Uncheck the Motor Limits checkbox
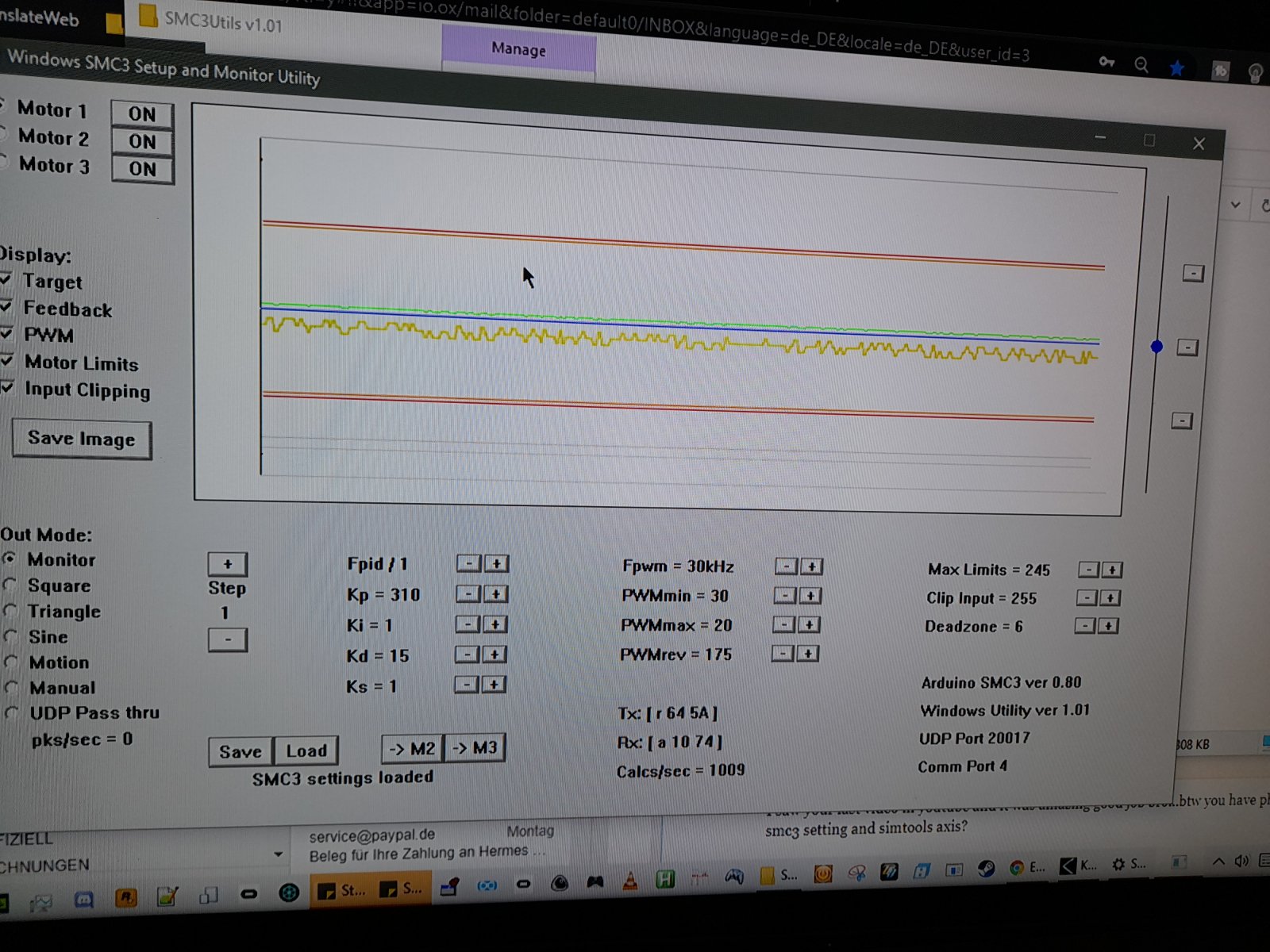 (6, 361)
